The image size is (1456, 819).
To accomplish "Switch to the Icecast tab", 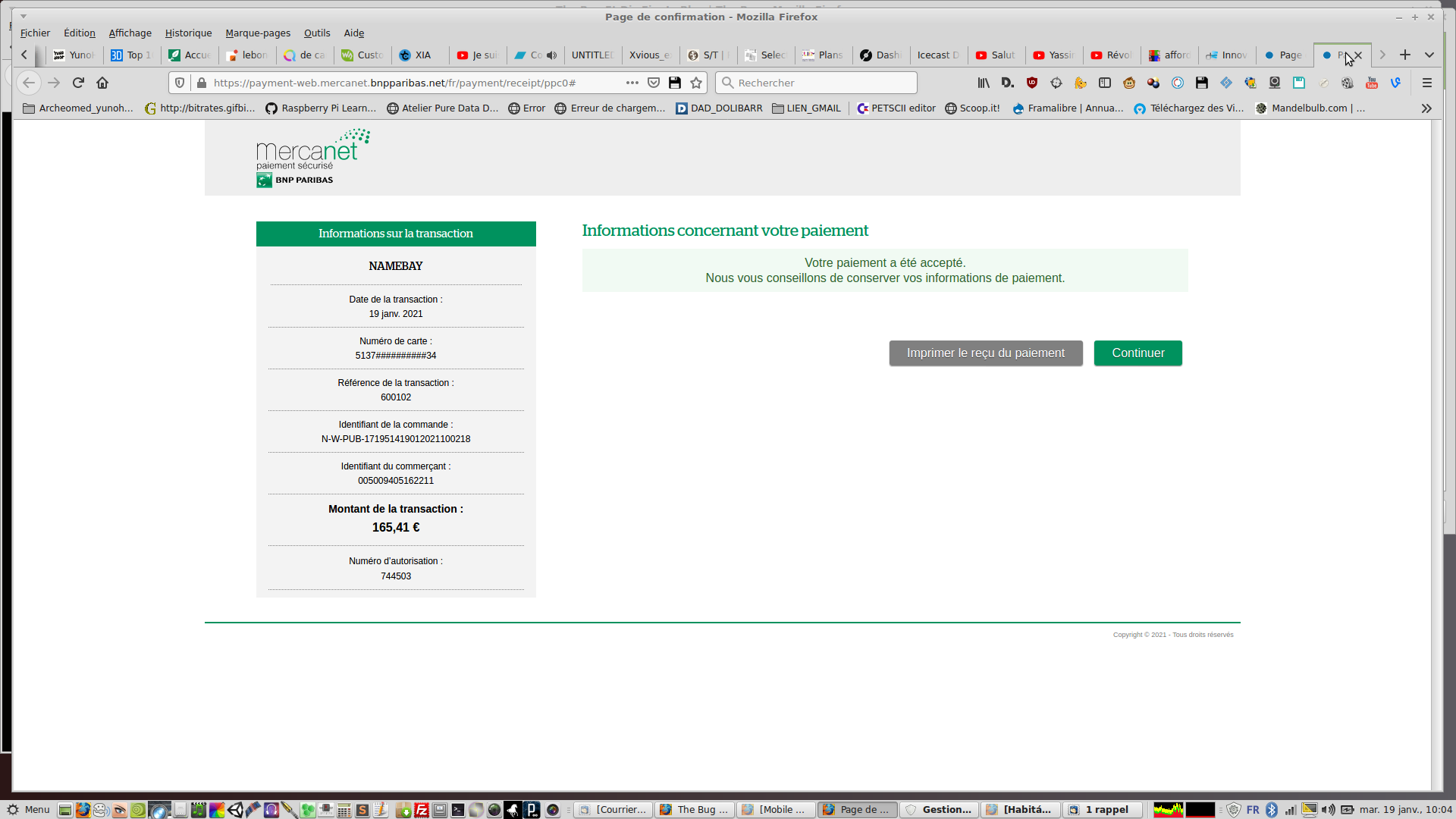I will (937, 55).
